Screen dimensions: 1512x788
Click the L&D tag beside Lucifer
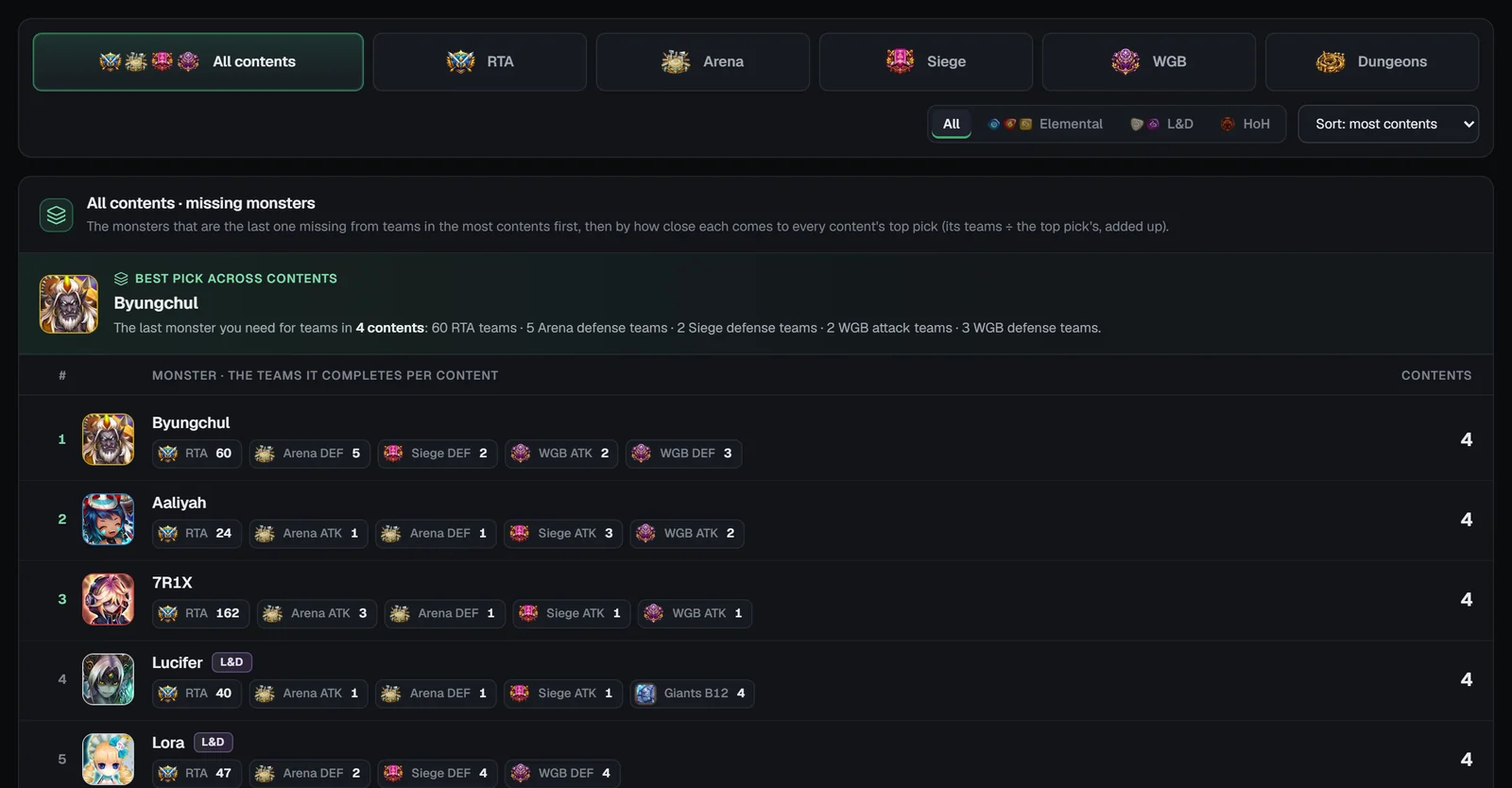coord(232,662)
